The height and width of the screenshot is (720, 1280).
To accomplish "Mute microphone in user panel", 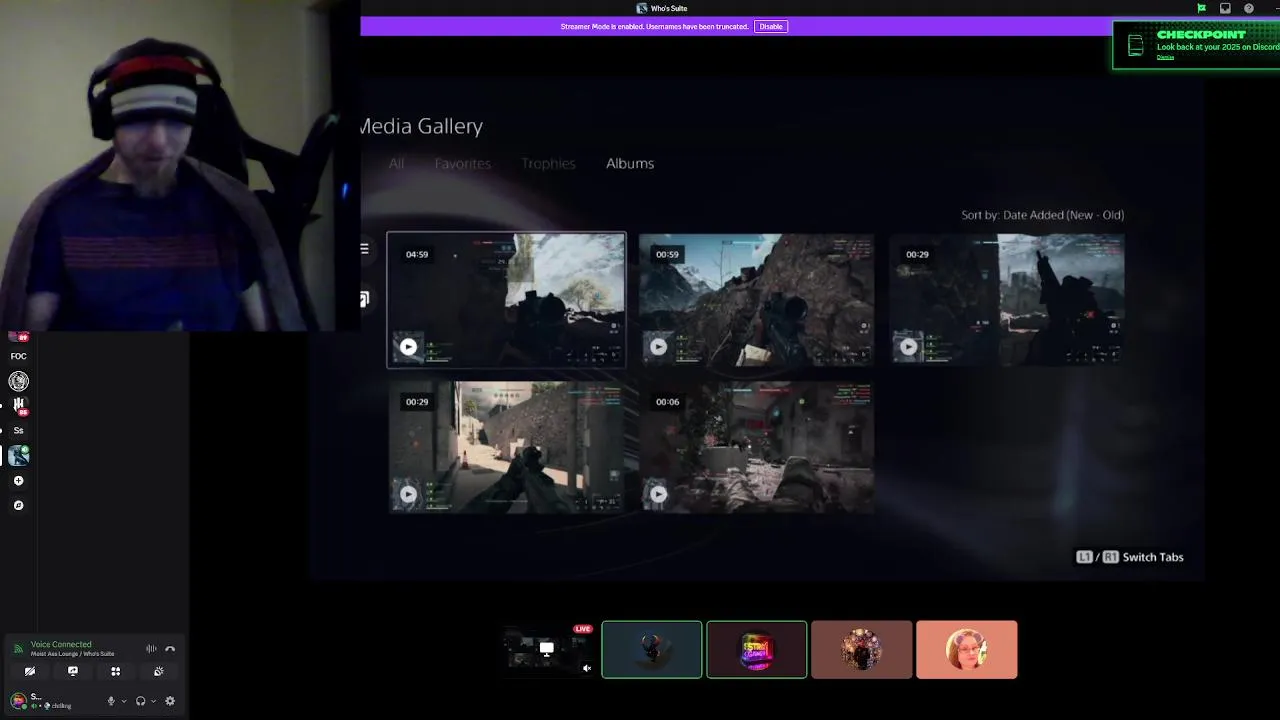I will [111, 701].
